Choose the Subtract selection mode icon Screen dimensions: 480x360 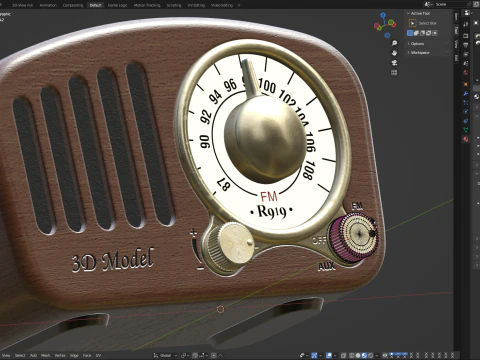pyautogui.click(x=422, y=33)
